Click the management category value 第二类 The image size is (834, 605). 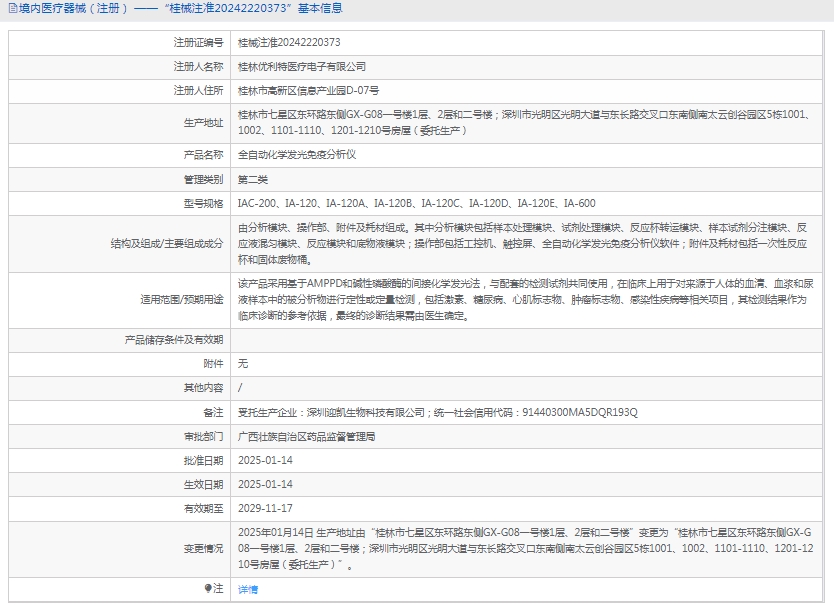[253, 179]
